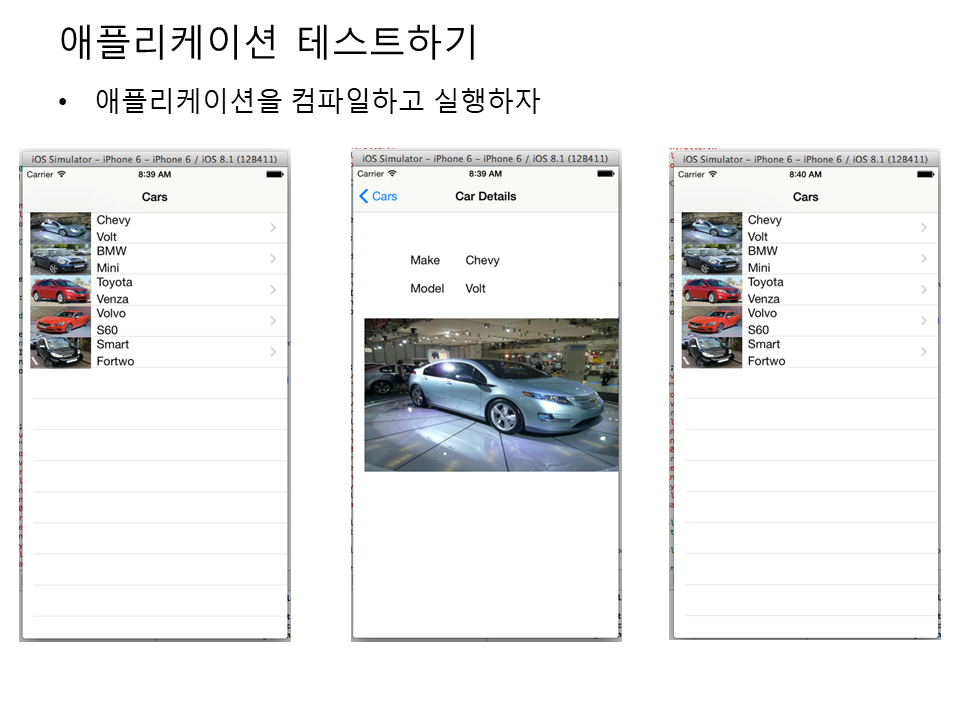Click Wi-Fi icon in the 8:40 AM simulator

point(713,175)
